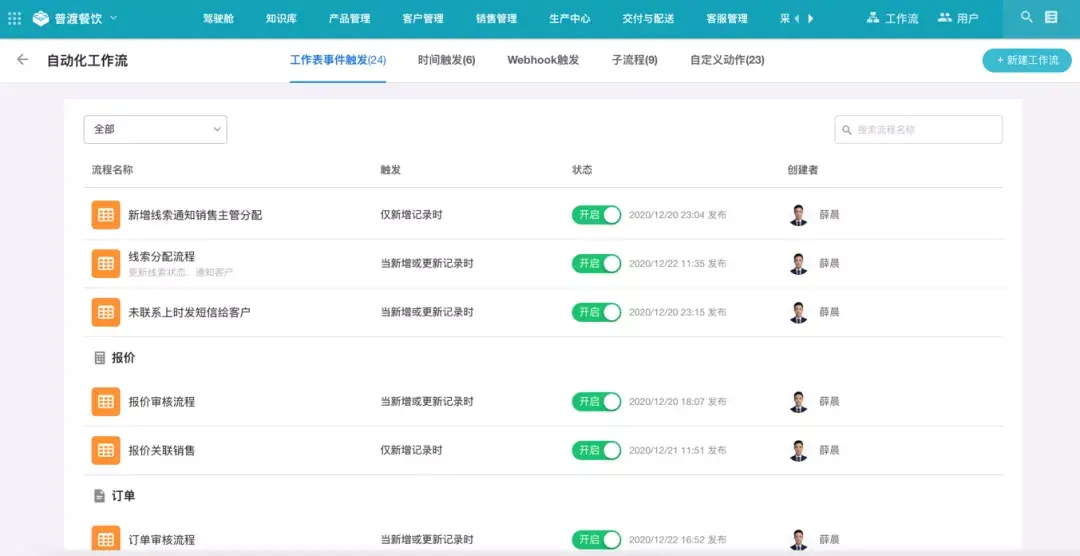Click the calculator icon beside 报价 group
The image size is (1080, 556).
pyautogui.click(x=99, y=358)
